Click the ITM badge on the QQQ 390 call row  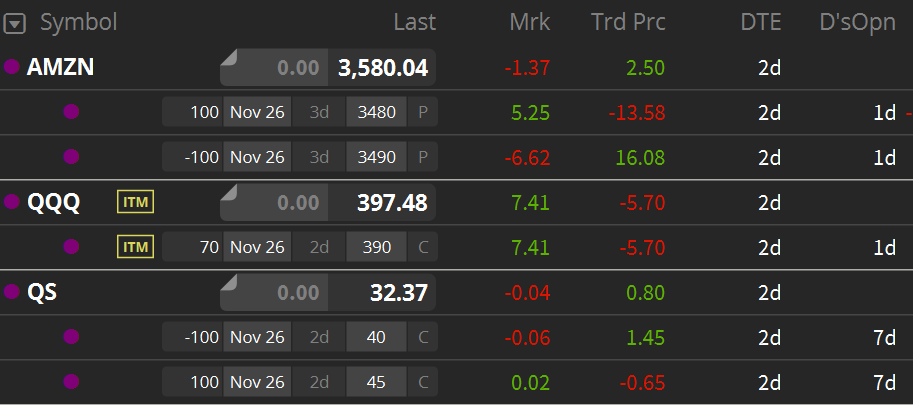(136, 247)
